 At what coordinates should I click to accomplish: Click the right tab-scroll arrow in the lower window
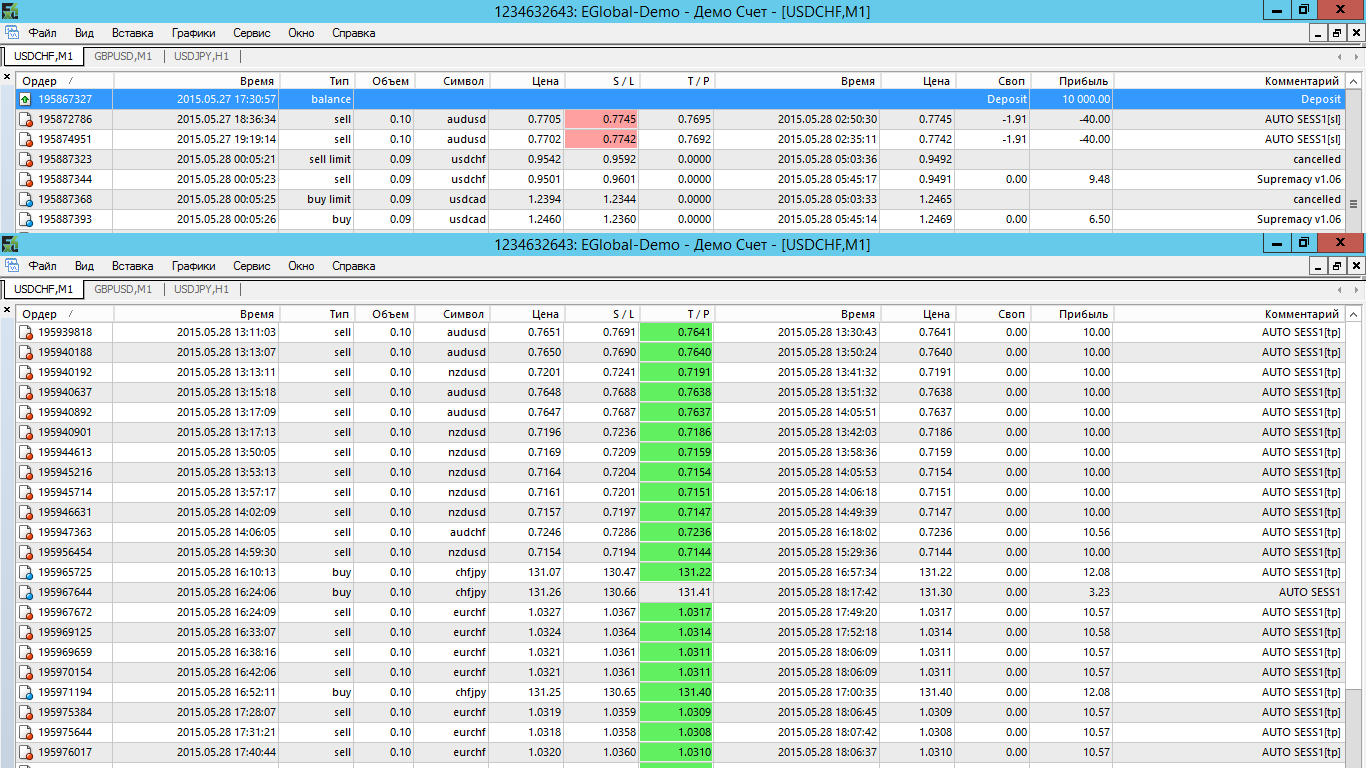(x=1356, y=289)
